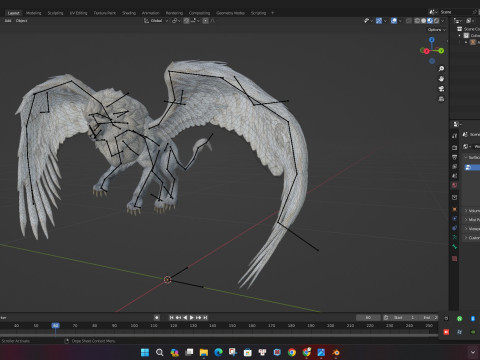The width and height of the screenshot is (480, 360).
Task: Toggle X-ray mode in viewport
Action: pos(409,21)
